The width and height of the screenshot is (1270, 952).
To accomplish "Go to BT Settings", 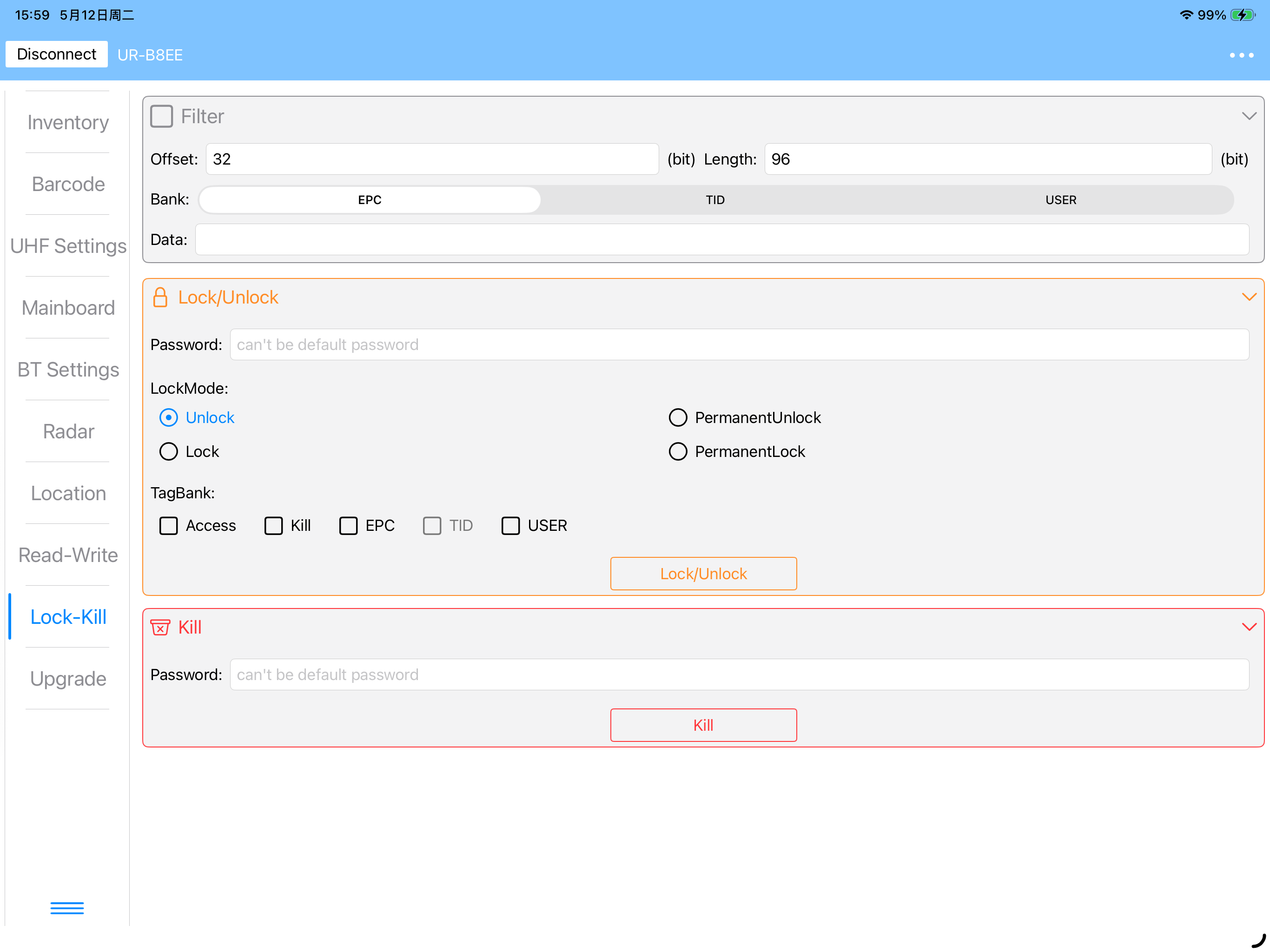I will click(x=68, y=369).
